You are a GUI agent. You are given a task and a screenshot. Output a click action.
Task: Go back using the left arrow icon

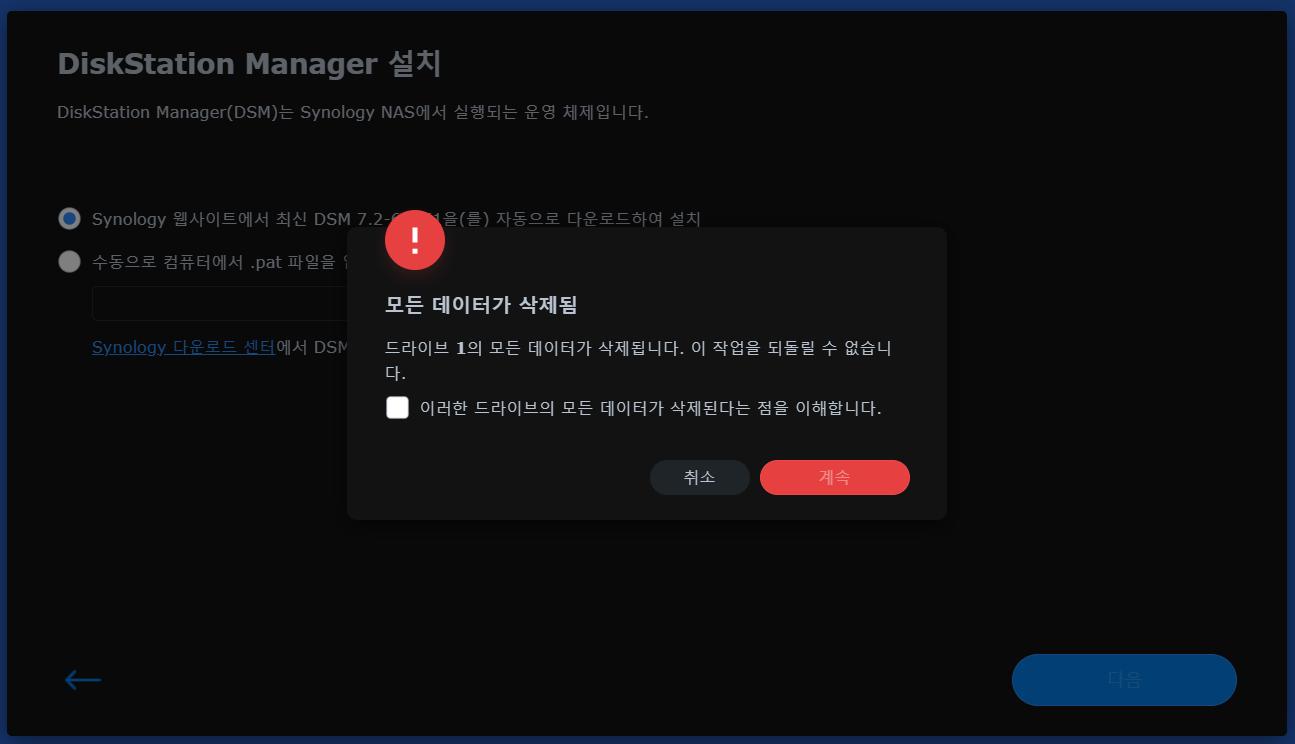[83, 680]
